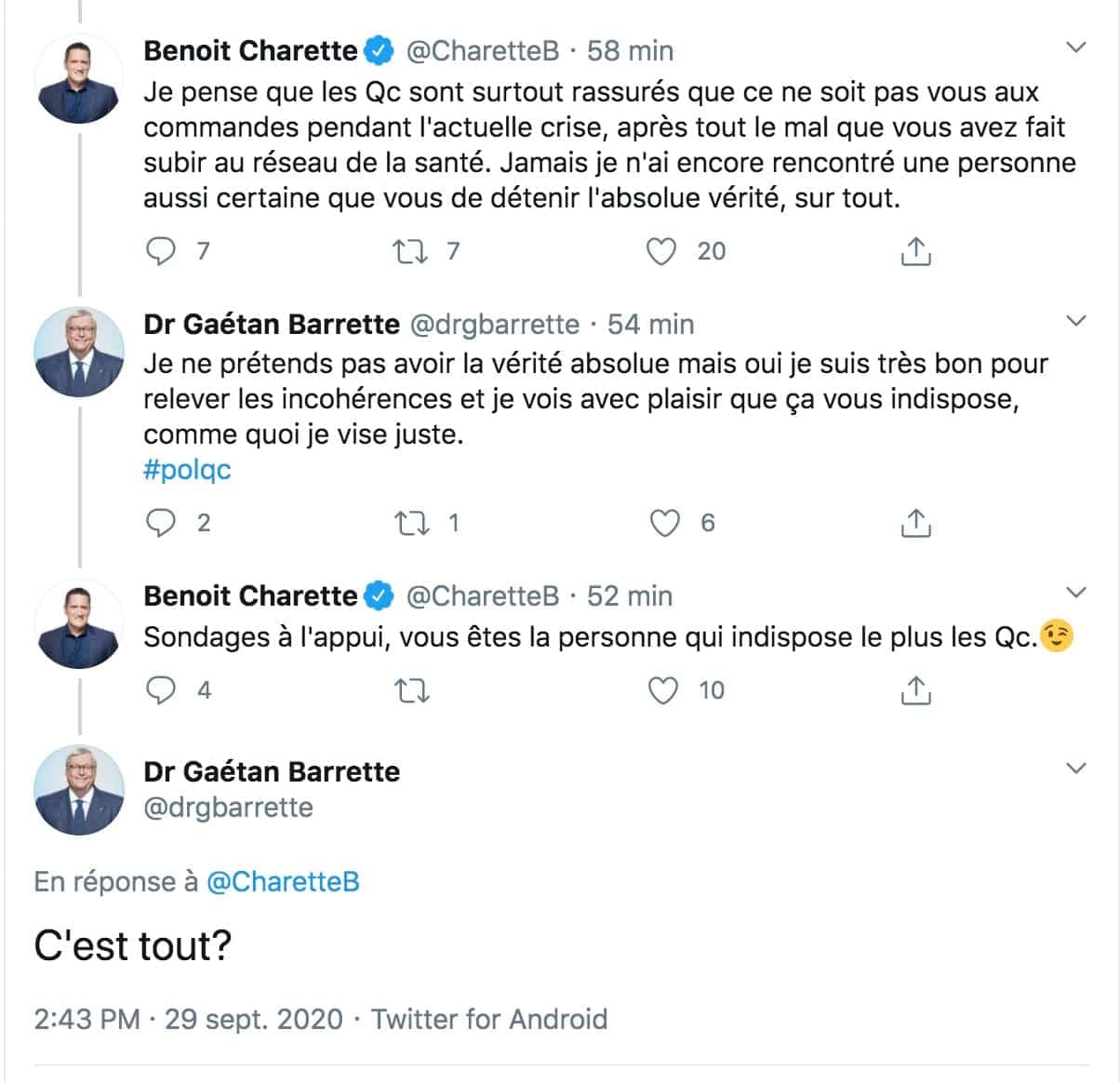Open options chevron on Barrette's 54 min tweet
This screenshot has height=1083, width=1120.
click(1075, 321)
